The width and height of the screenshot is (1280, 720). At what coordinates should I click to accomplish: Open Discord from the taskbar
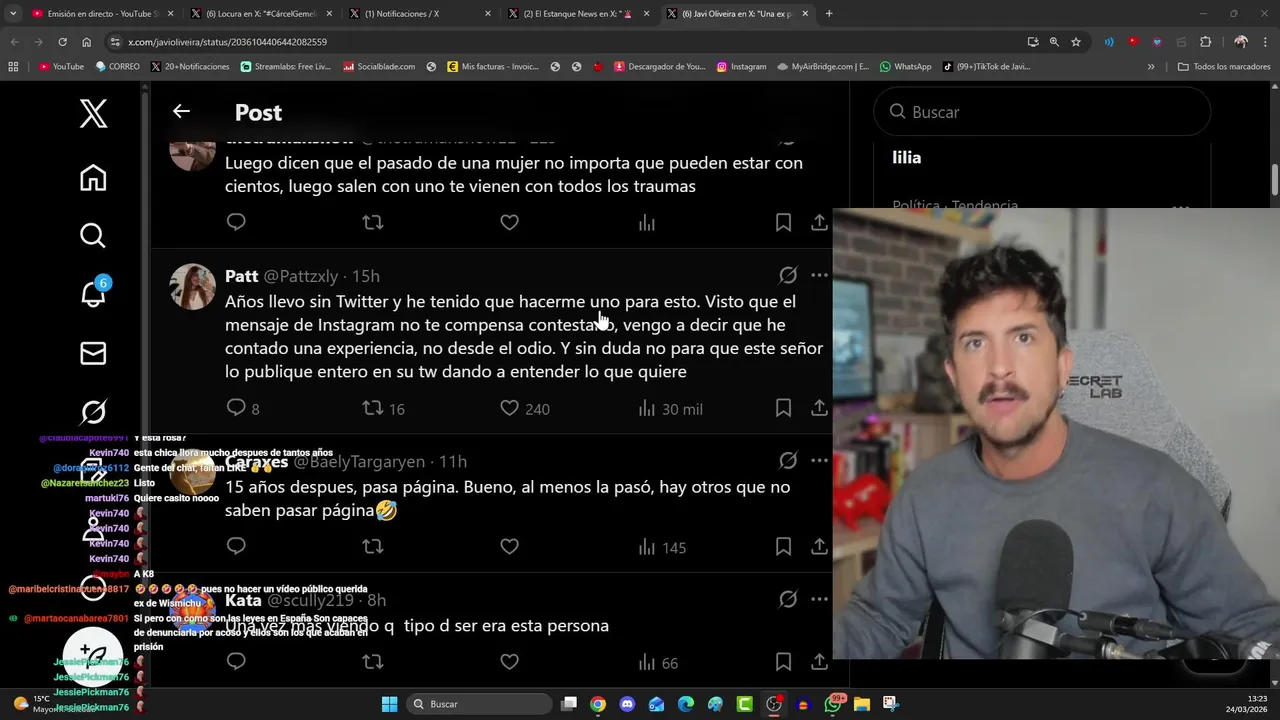627,704
